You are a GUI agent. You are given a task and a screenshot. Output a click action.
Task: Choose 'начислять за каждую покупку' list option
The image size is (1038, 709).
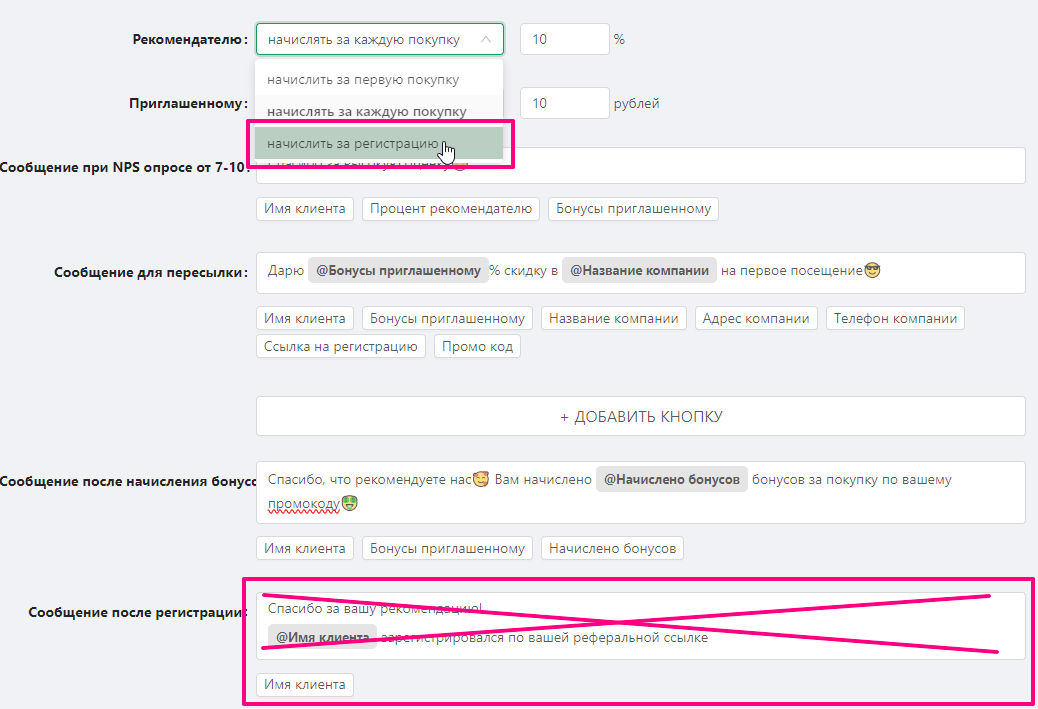coord(379,111)
